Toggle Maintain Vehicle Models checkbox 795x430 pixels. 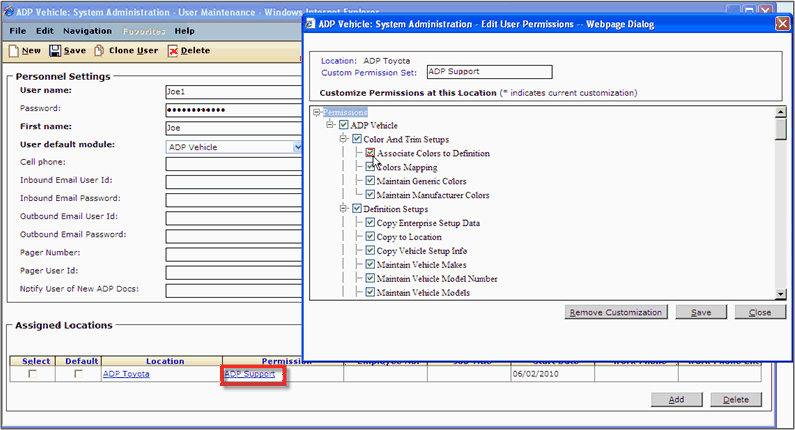coord(370,292)
